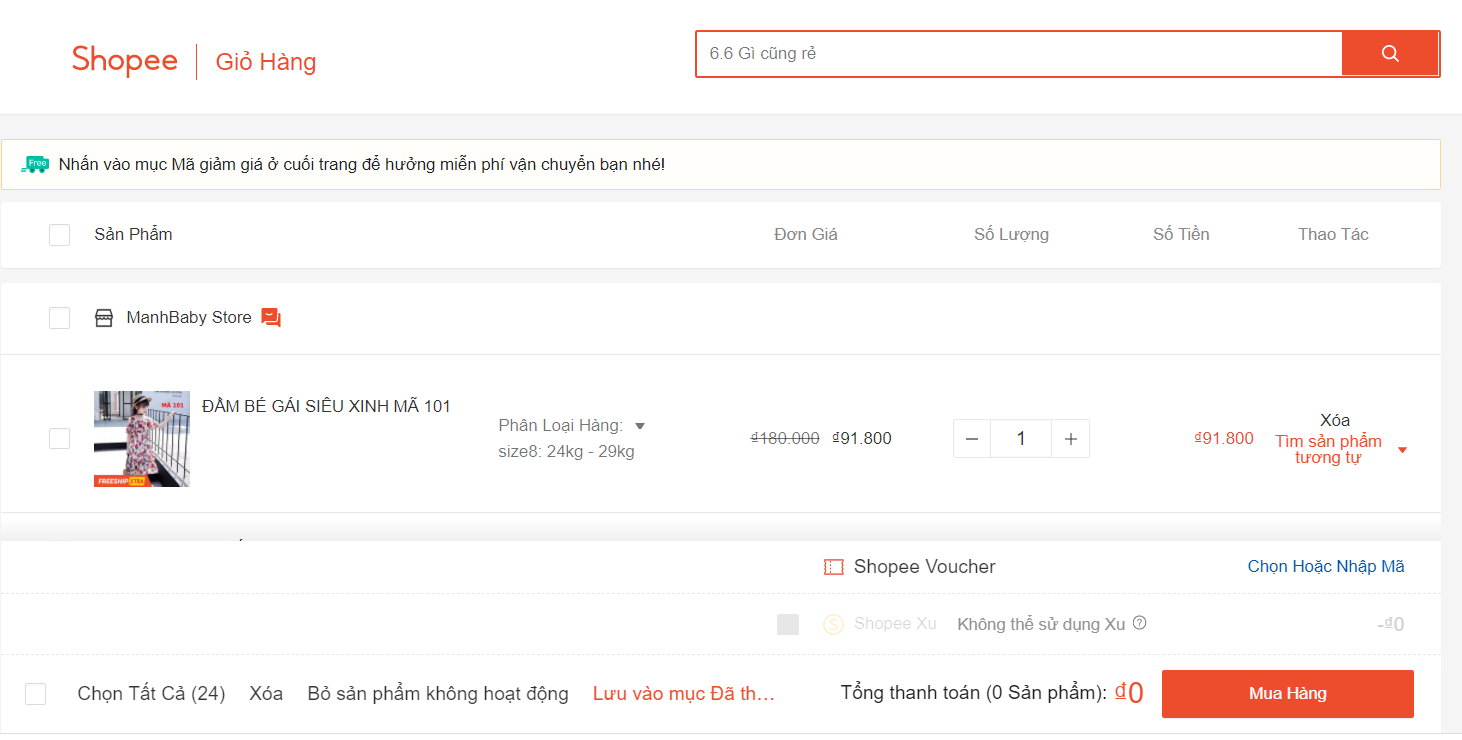
Task: Expand the Tìm sản phẩm tương tự arrow
Action: (1402, 450)
